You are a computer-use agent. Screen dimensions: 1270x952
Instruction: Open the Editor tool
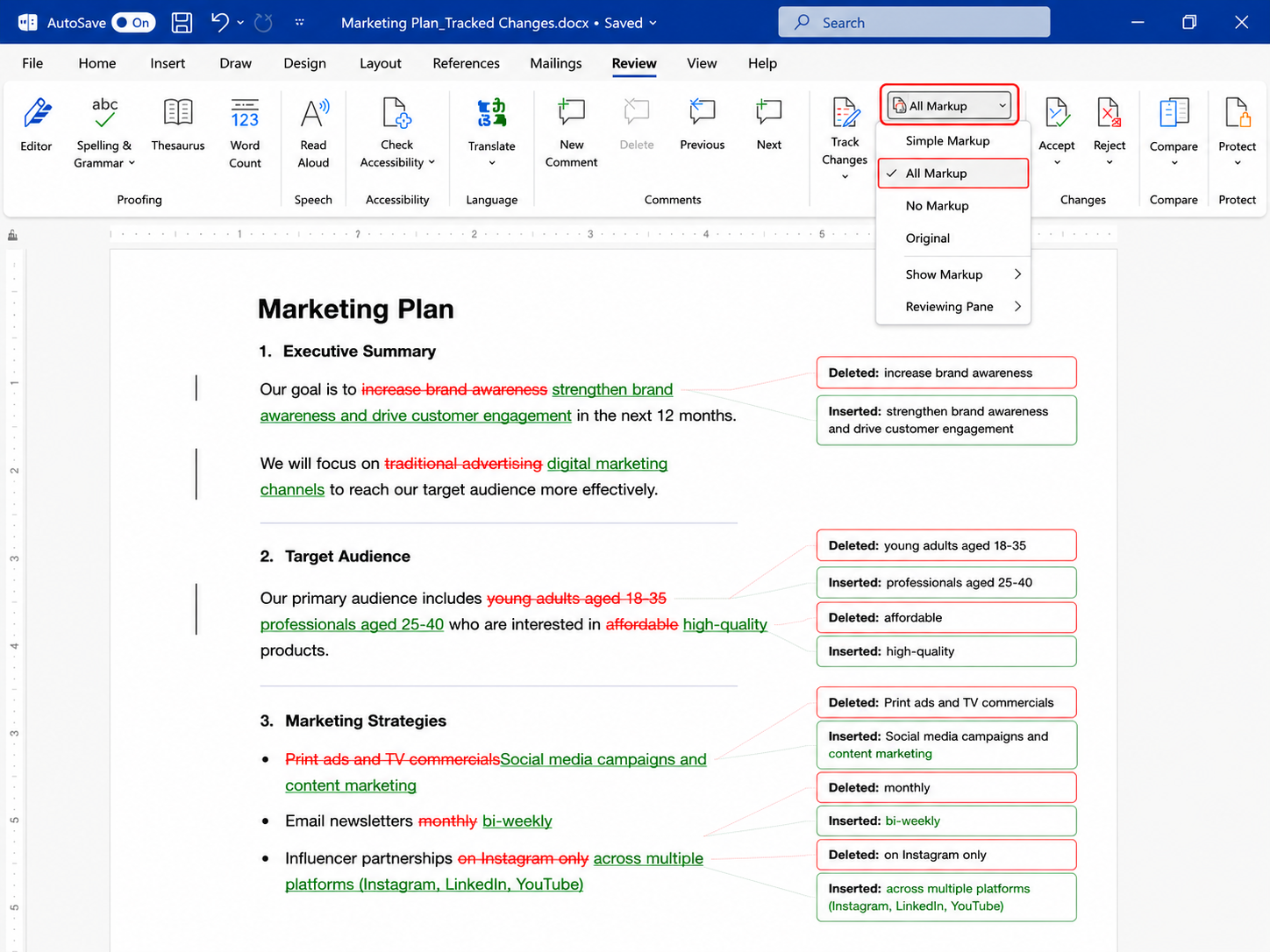point(36,125)
